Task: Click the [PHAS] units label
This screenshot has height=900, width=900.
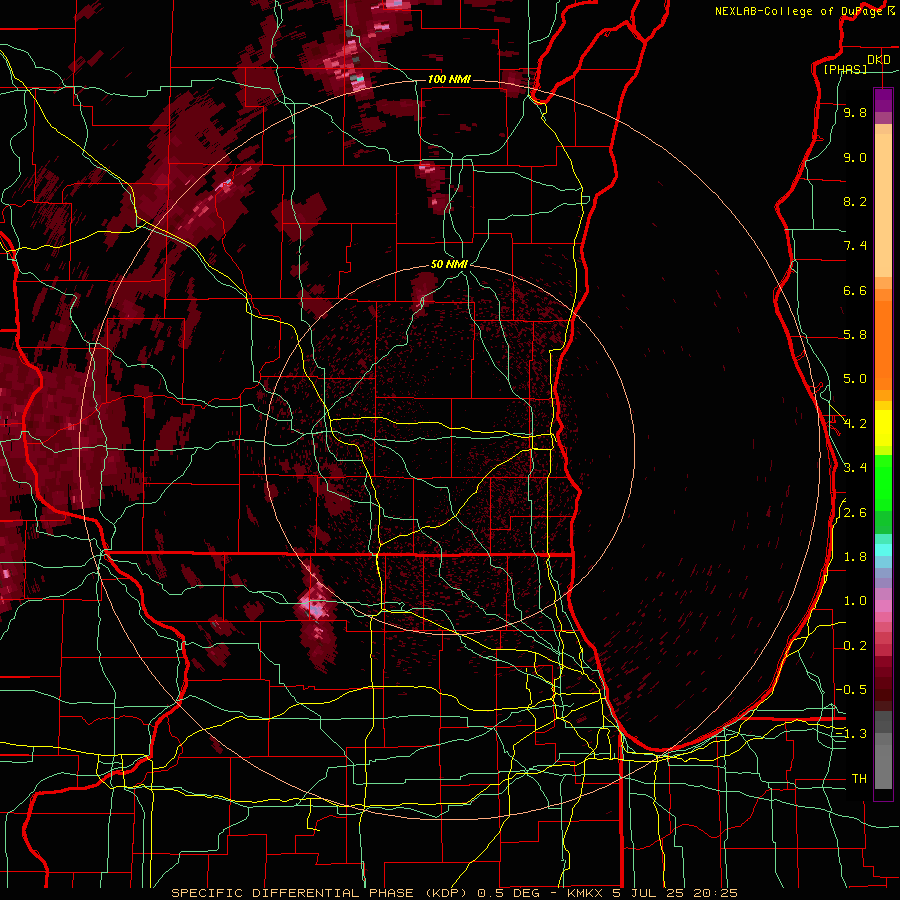Action: (845, 70)
